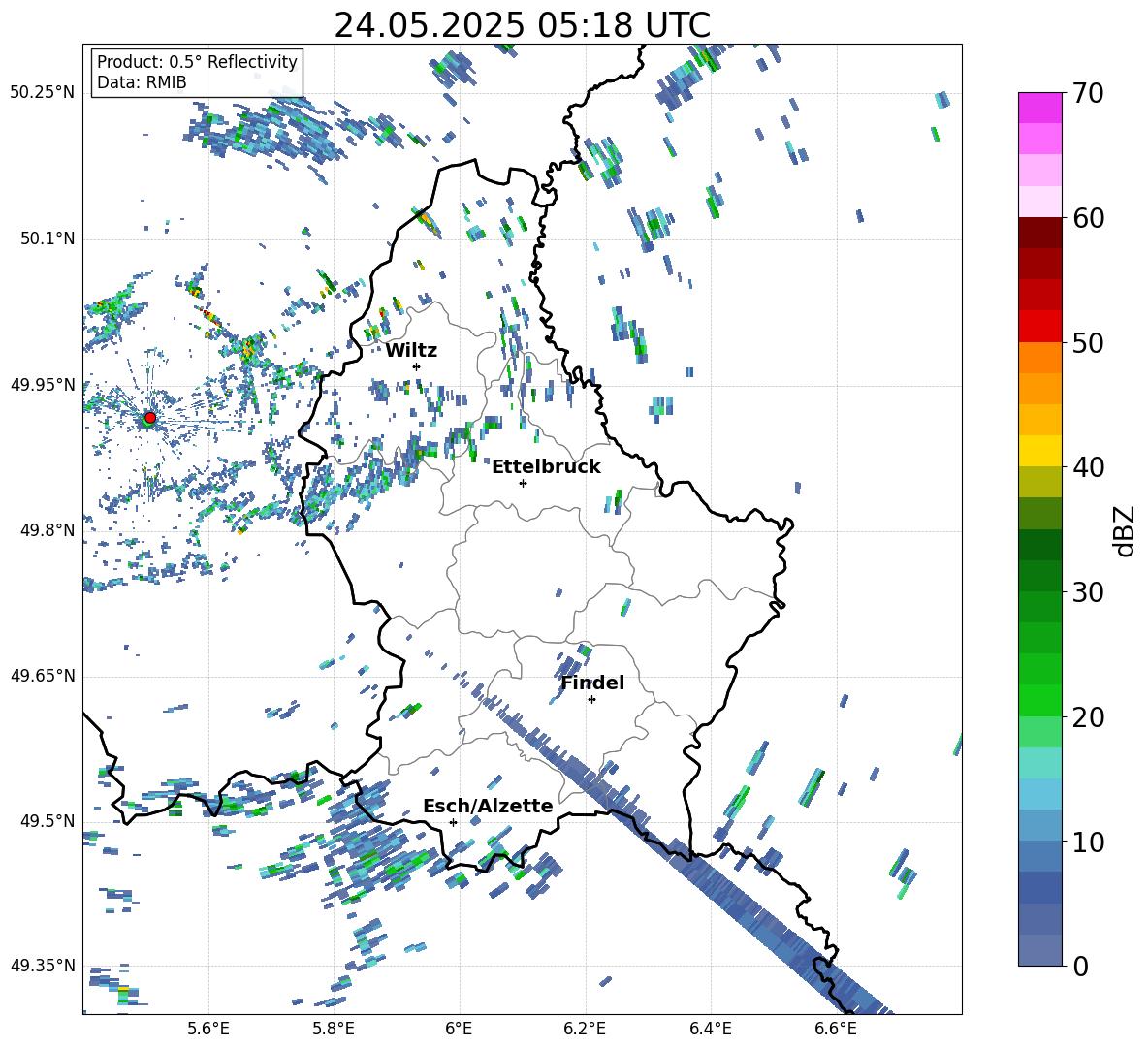This screenshot has width=1148, height=1048.
Task: Click the magenta top segment of the colorbar
Action: click(x=1039, y=108)
